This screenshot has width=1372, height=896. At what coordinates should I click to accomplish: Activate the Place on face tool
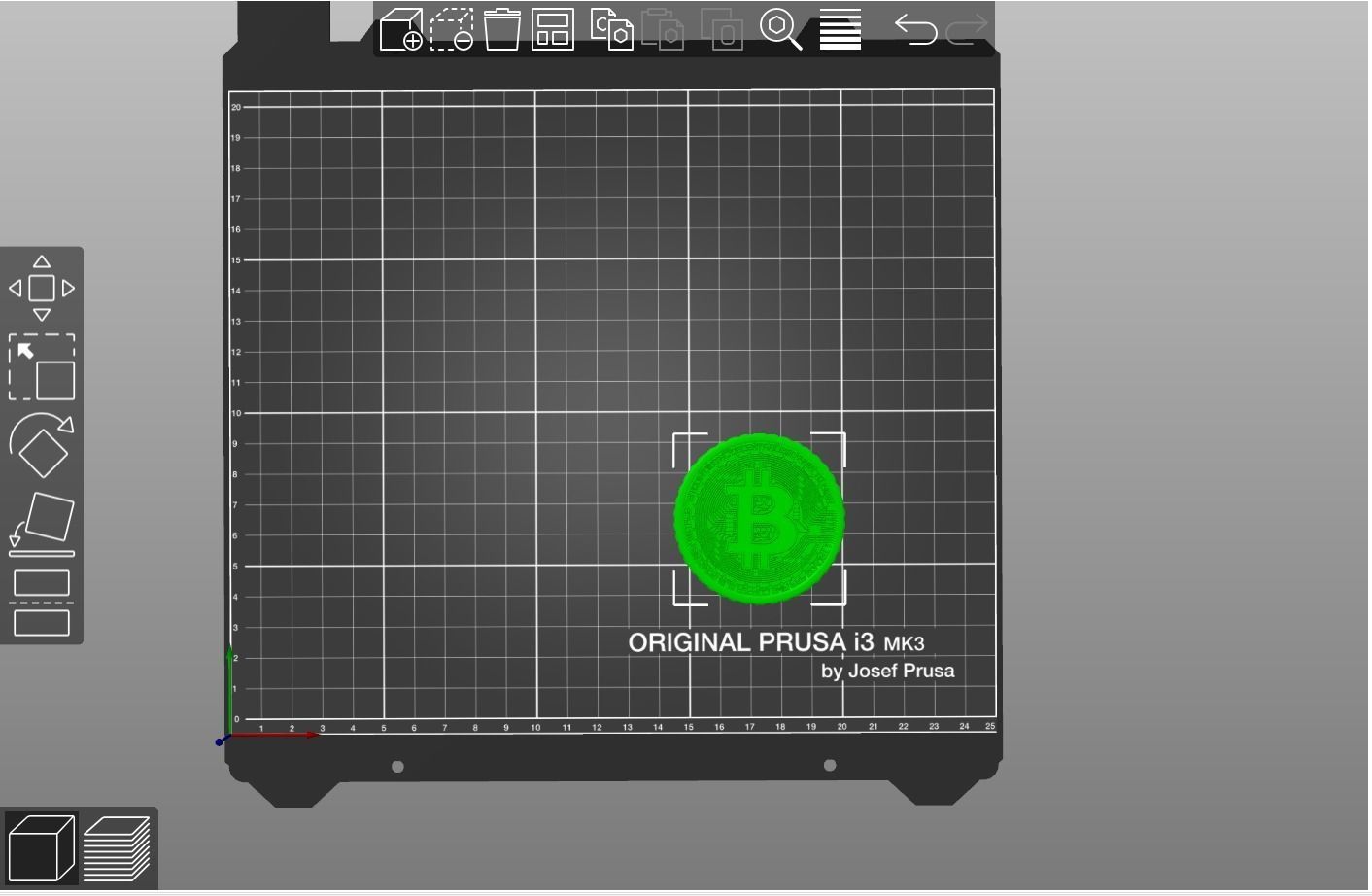coord(42,520)
